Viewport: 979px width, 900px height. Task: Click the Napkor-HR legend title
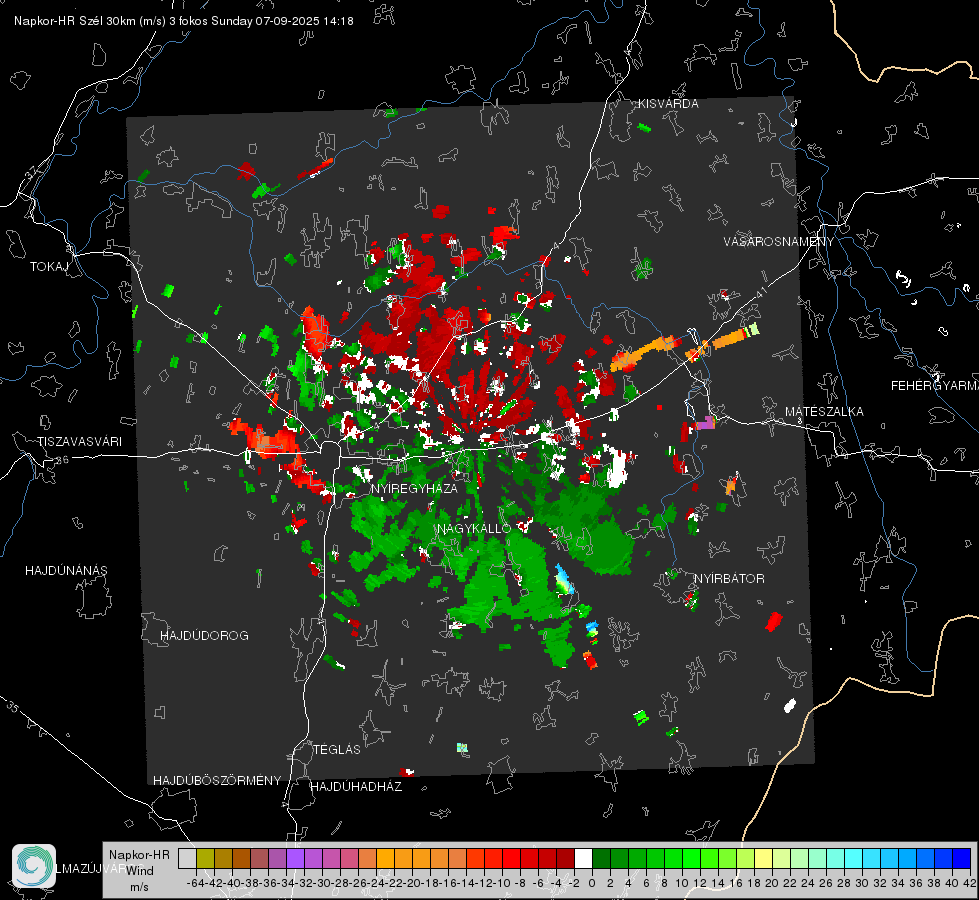(139, 855)
